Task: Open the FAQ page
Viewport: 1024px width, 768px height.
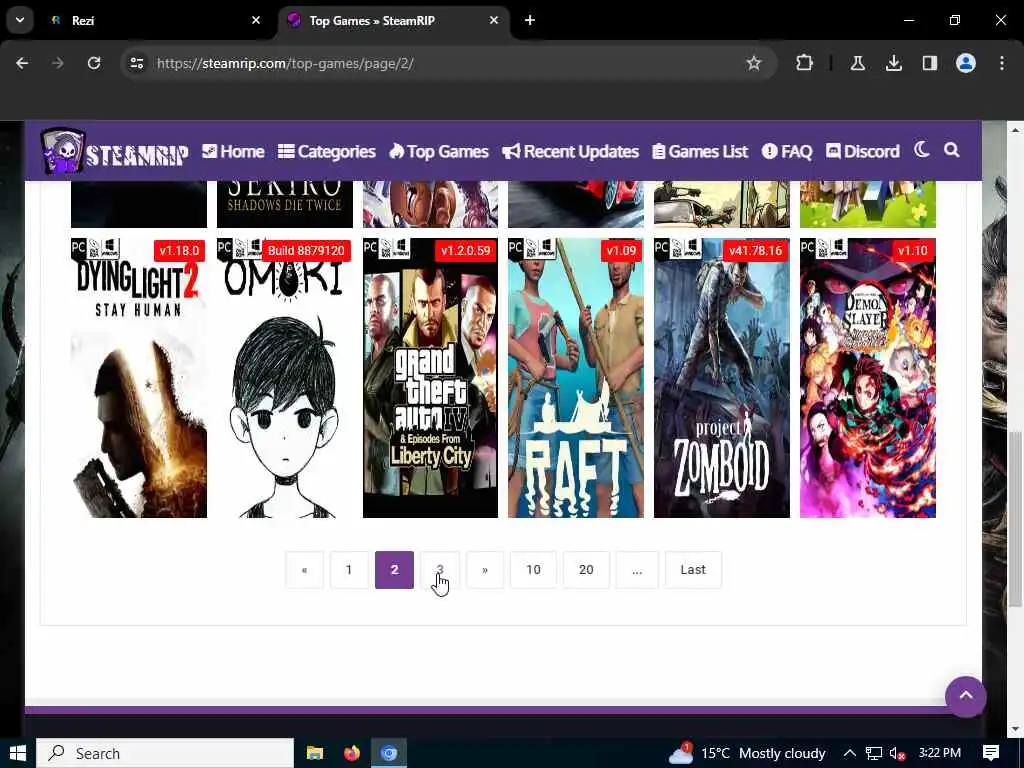Action: 787,152
